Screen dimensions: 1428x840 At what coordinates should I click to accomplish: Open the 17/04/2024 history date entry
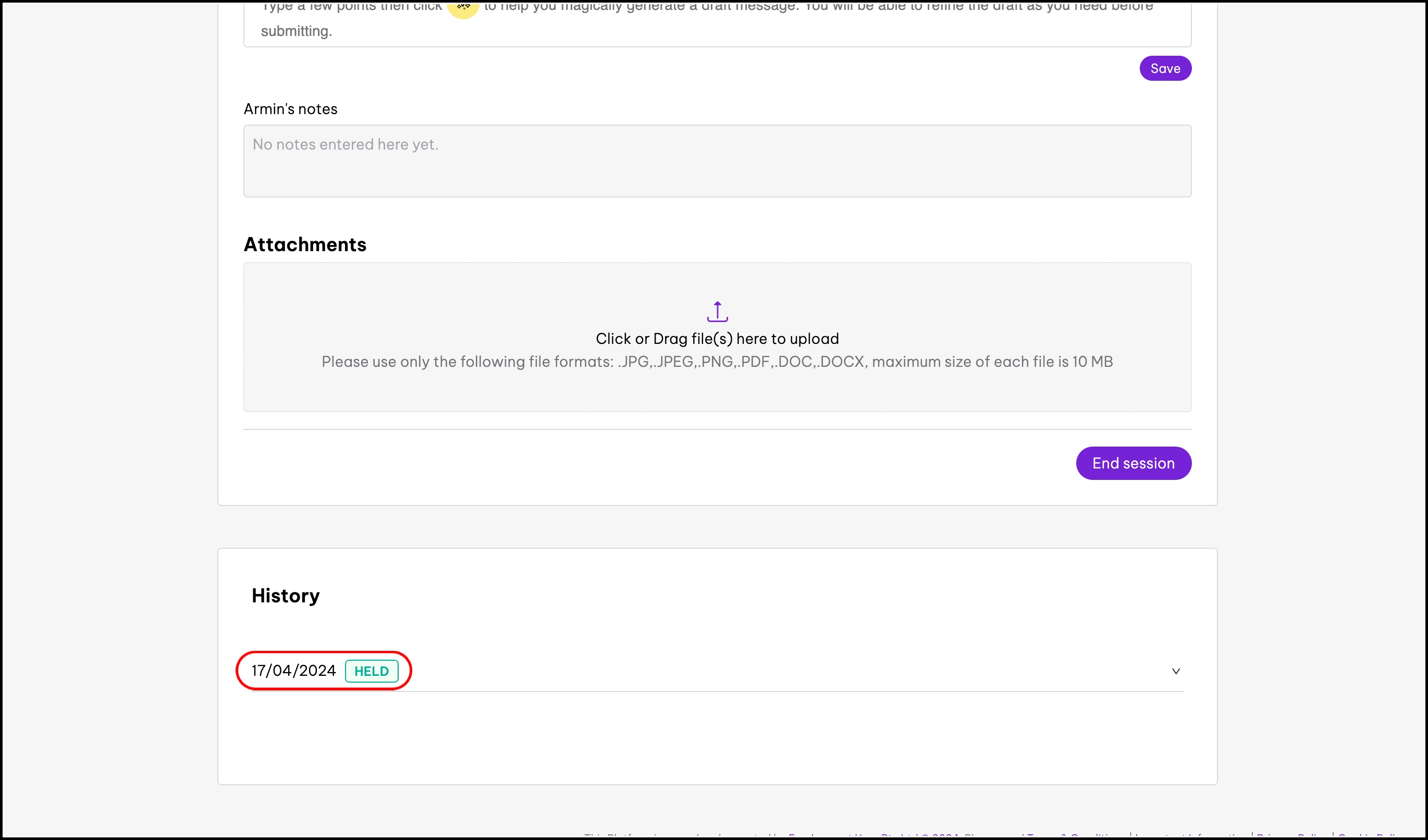pyautogui.click(x=293, y=671)
